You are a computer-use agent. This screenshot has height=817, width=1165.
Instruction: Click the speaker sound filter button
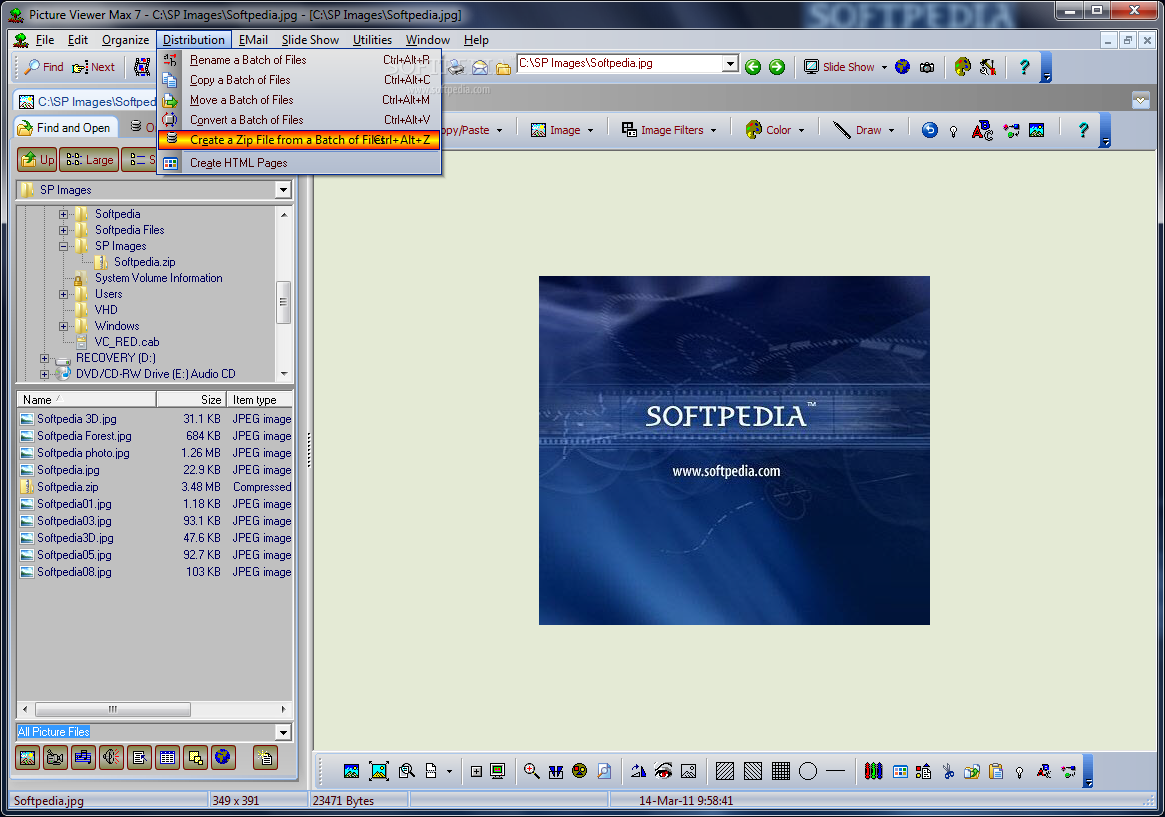click(x=111, y=758)
